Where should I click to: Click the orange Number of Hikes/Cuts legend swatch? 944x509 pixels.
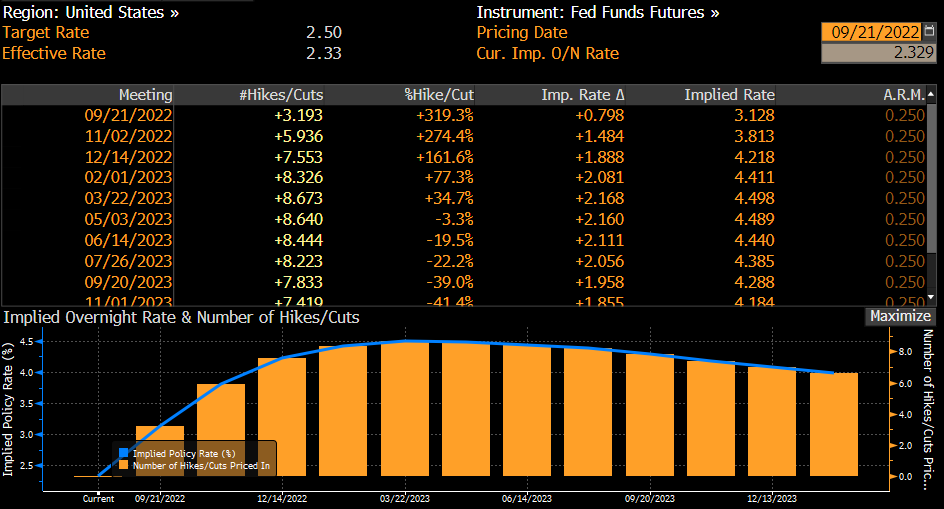tap(123, 465)
